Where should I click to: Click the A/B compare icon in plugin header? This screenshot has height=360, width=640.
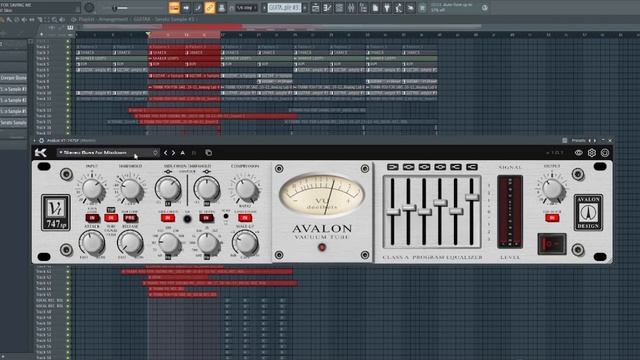(x=182, y=153)
